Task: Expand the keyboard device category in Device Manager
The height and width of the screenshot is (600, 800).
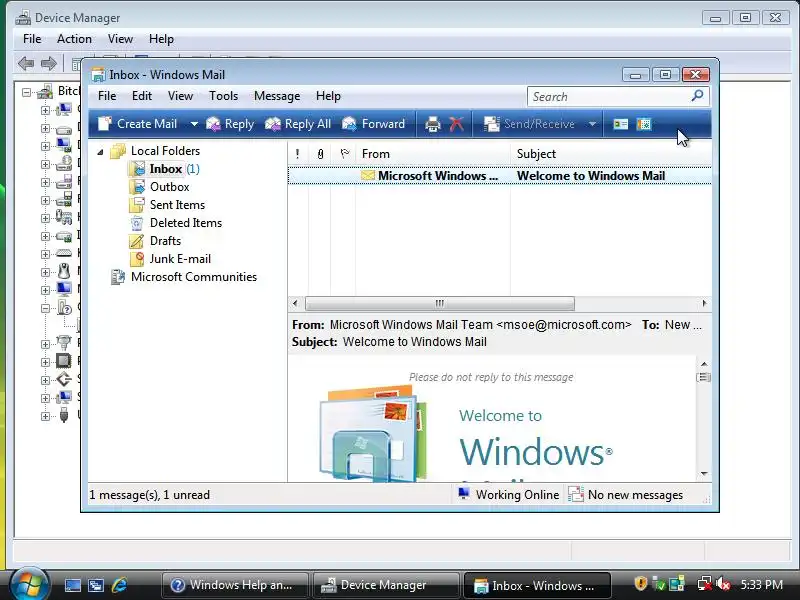Action: [45, 254]
